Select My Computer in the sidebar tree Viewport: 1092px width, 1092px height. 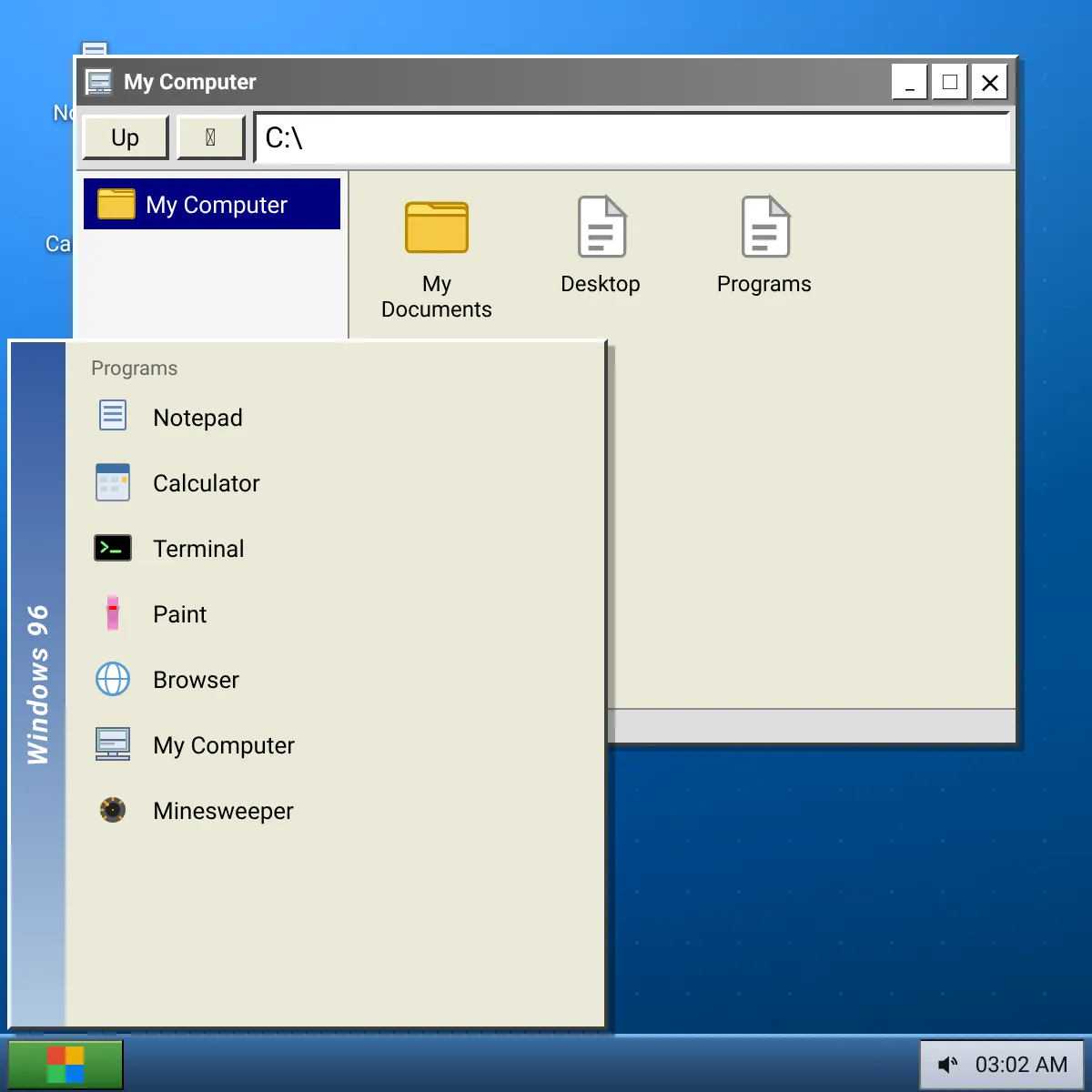[x=212, y=204]
